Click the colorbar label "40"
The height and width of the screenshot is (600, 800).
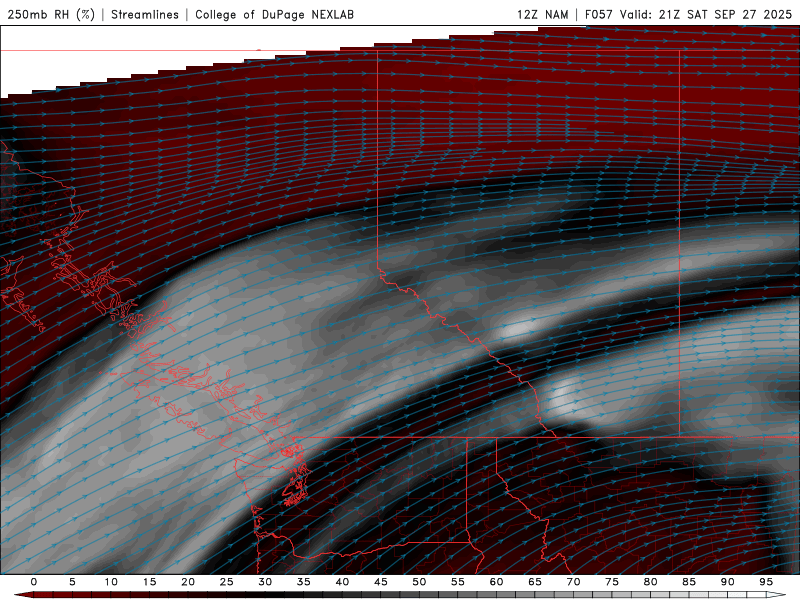pos(342,582)
